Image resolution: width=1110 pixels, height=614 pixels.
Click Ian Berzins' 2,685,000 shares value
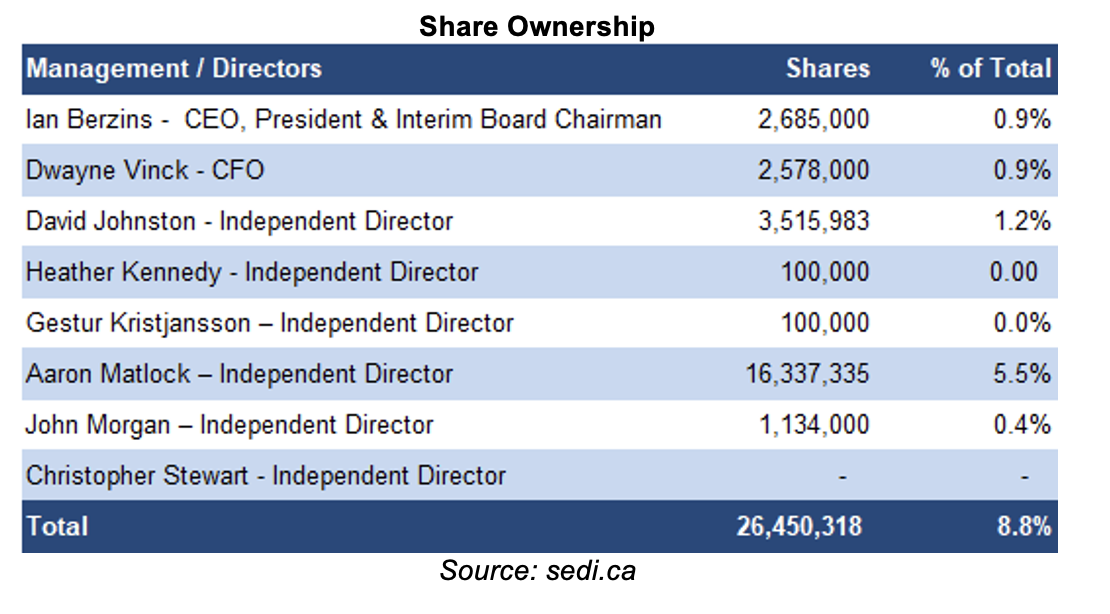813,119
